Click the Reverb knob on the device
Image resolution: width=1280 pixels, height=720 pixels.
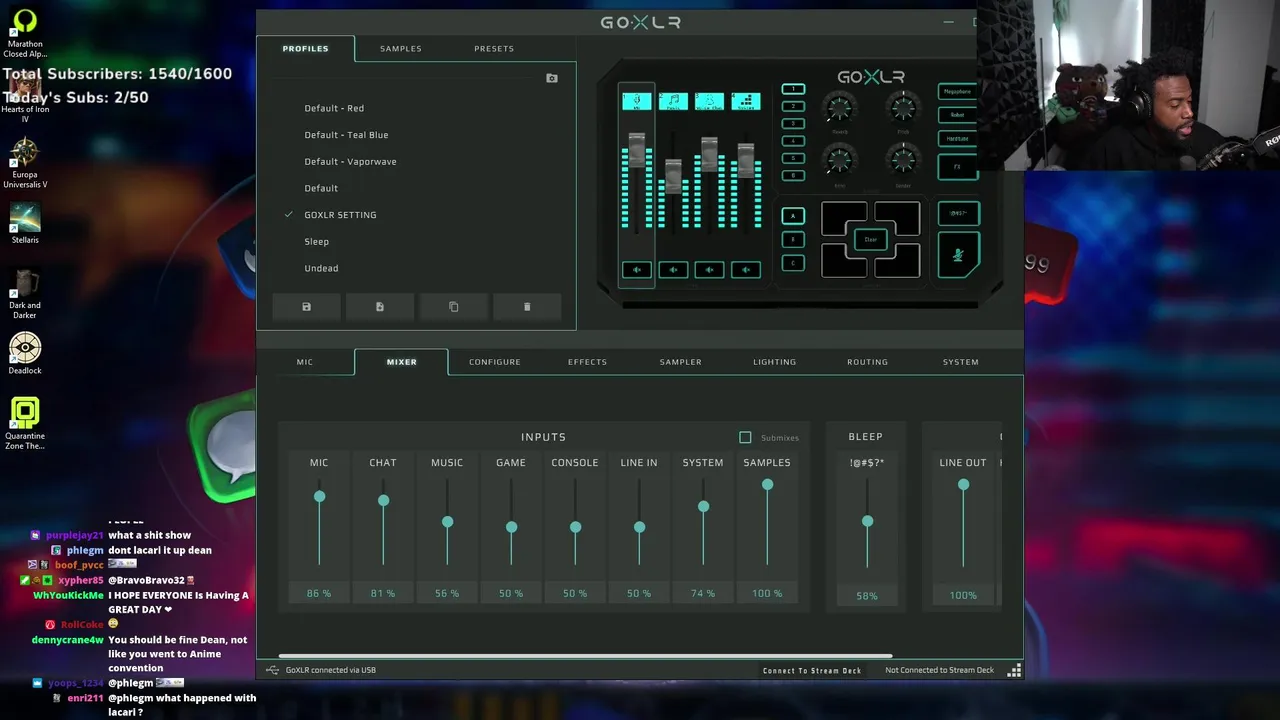(x=840, y=108)
